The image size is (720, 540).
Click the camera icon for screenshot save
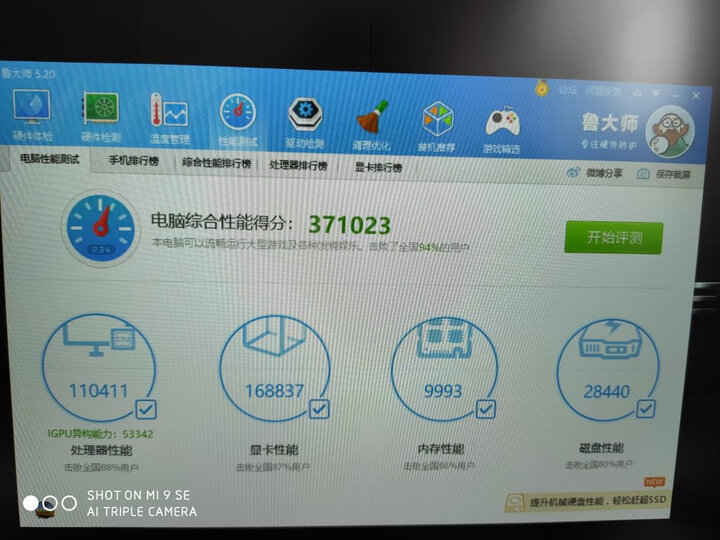[643, 174]
